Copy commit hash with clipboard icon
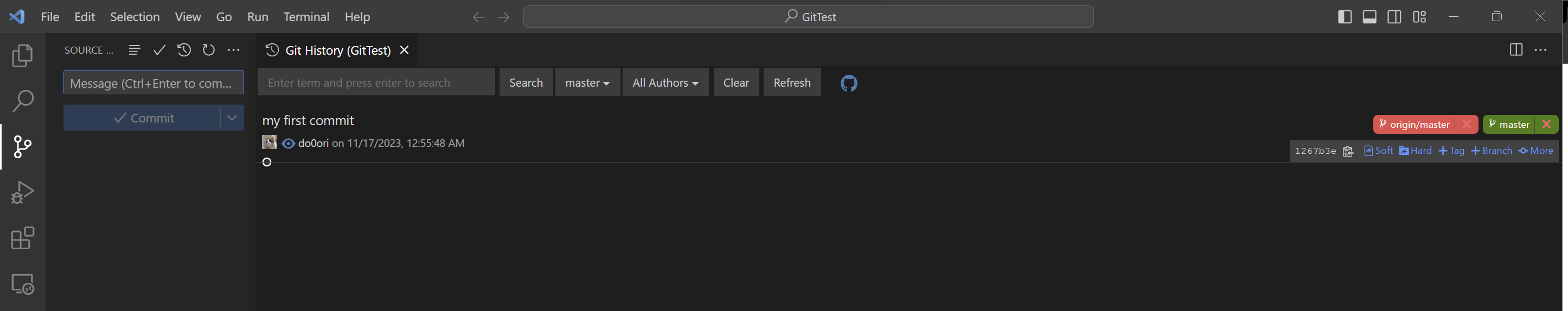Viewport: 1568px width, 311px height. pyautogui.click(x=1348, y=151)
